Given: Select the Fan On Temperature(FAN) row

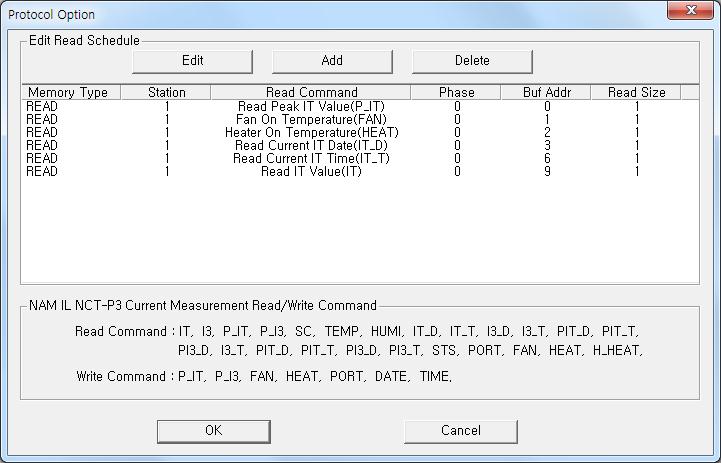Looking at the screenshot, I should pos(311,119).
